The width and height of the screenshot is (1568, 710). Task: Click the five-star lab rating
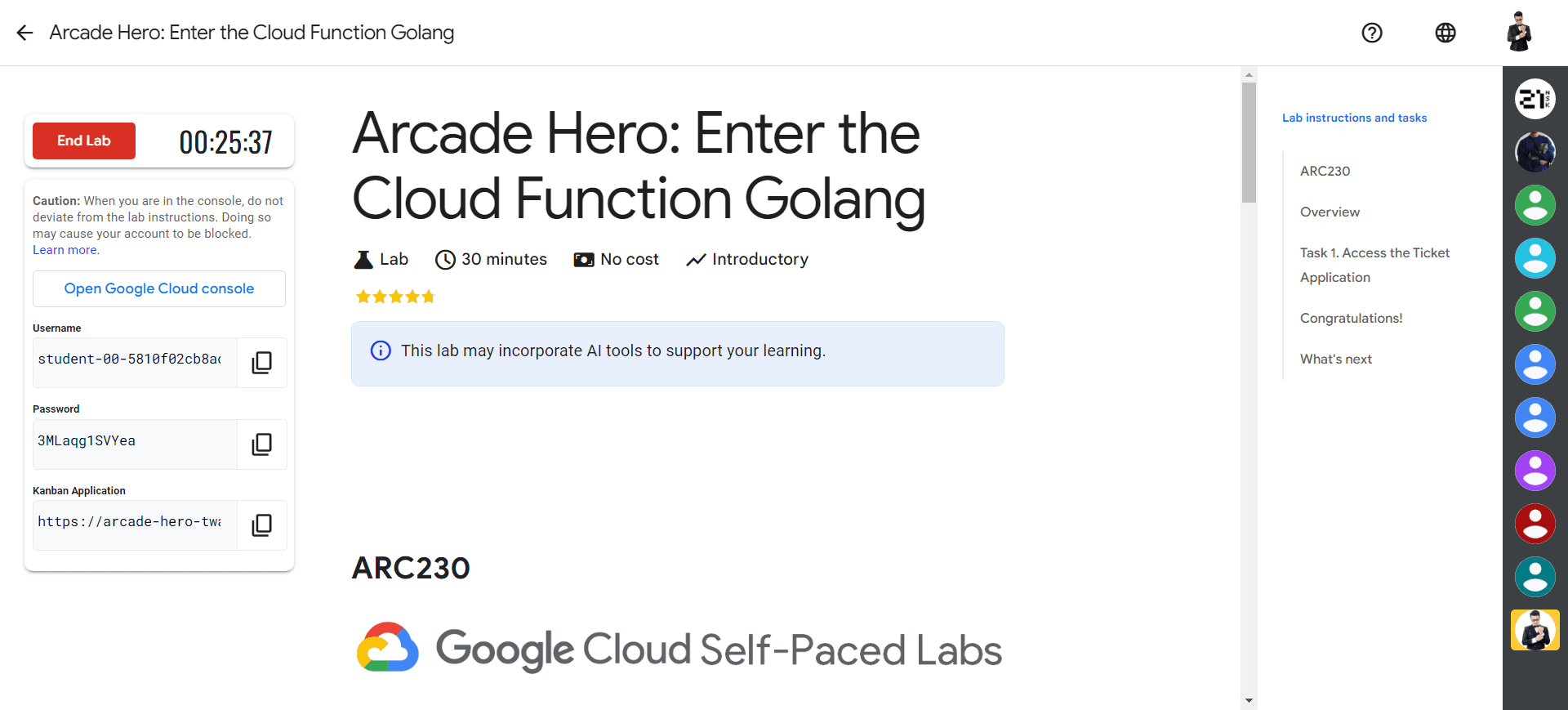395,297
